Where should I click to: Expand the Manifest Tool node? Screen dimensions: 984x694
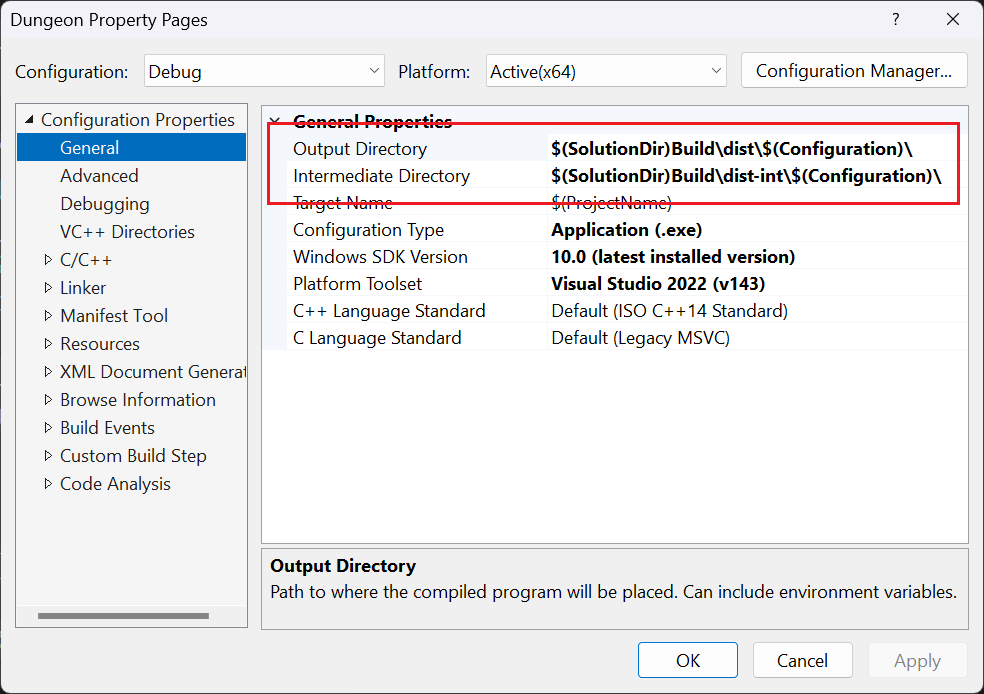(48, 316)
